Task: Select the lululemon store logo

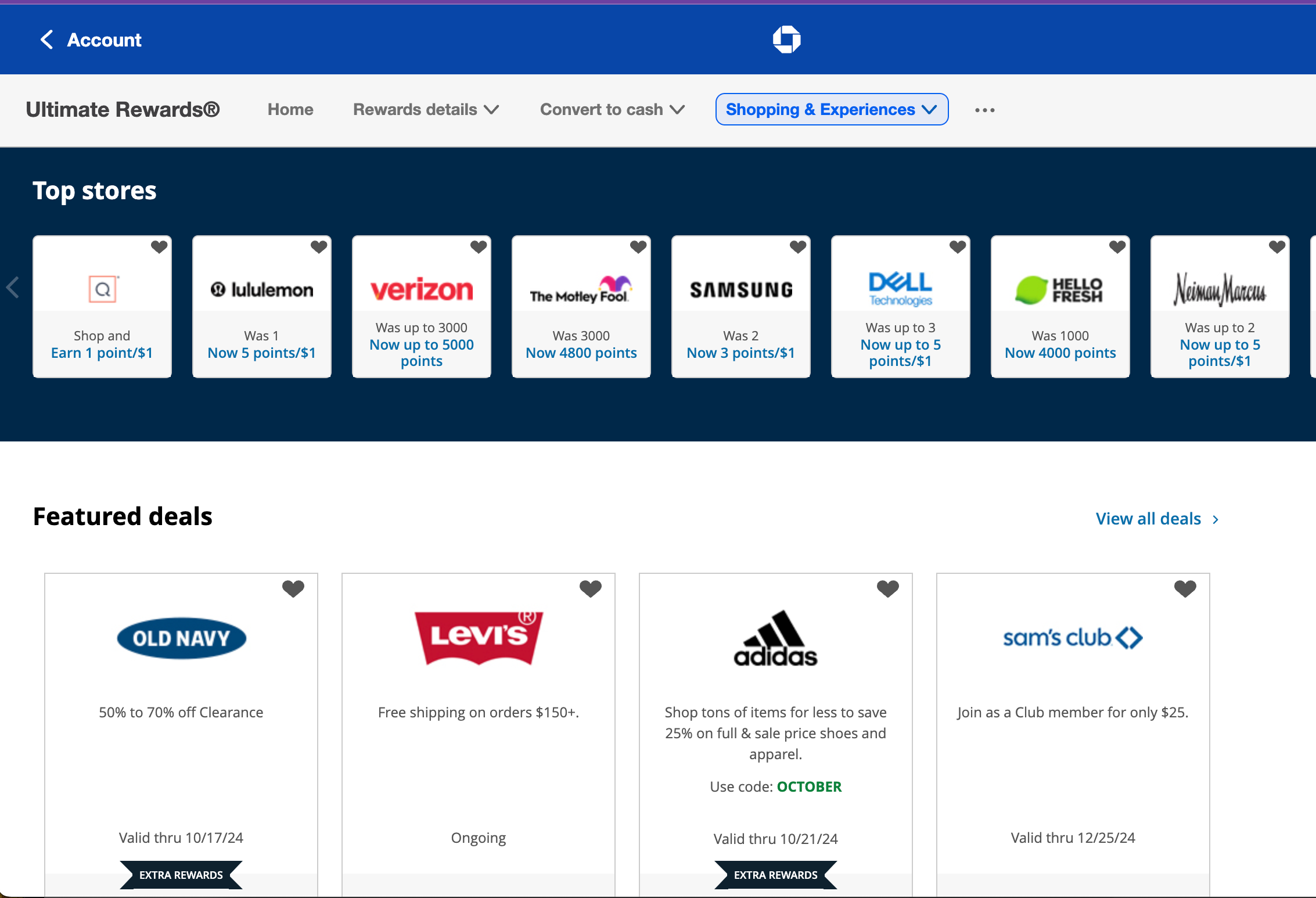Action: [261, 289]
